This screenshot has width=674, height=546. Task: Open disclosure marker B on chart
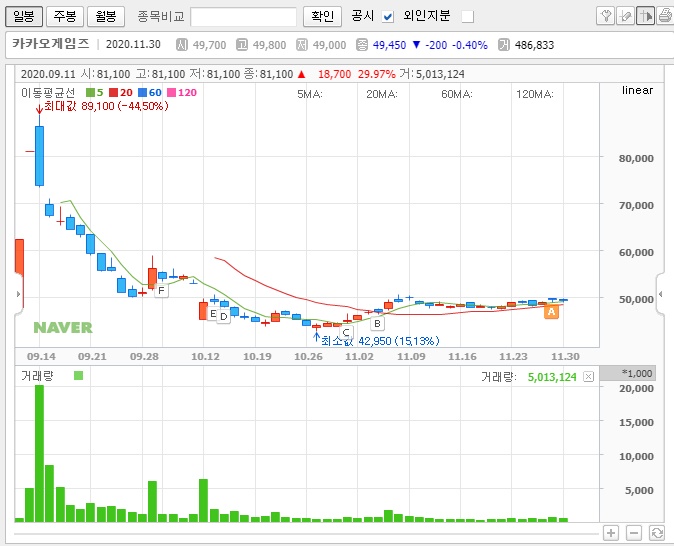click(x=377, y=323)
